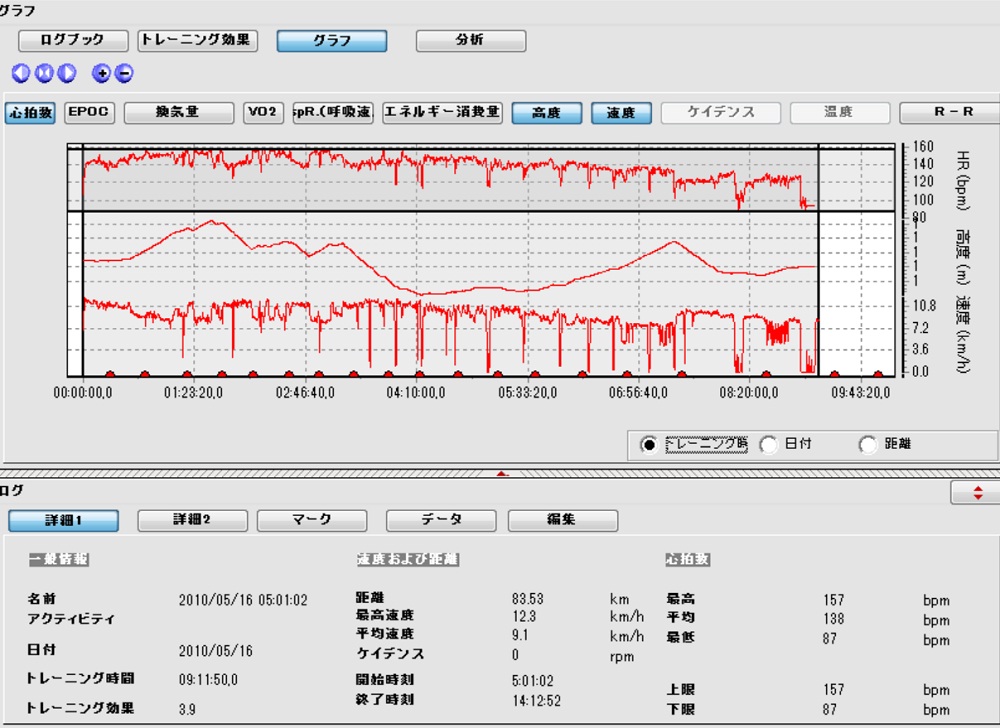The image size is (1000, 728).
Task: Zoom out of graph with minus icon
Action: tap(124, 73)
